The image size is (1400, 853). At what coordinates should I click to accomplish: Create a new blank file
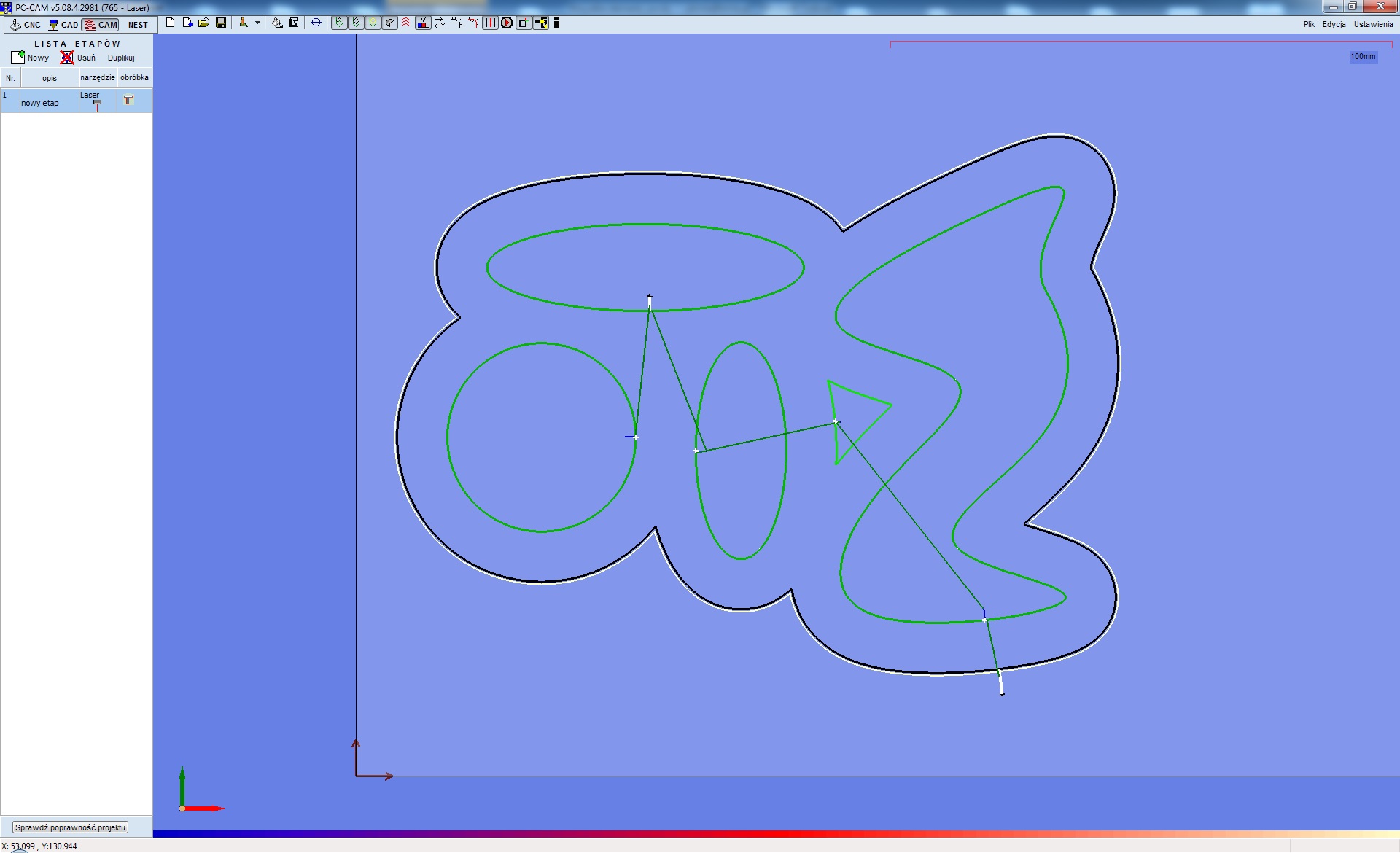(x=170, y=23)
